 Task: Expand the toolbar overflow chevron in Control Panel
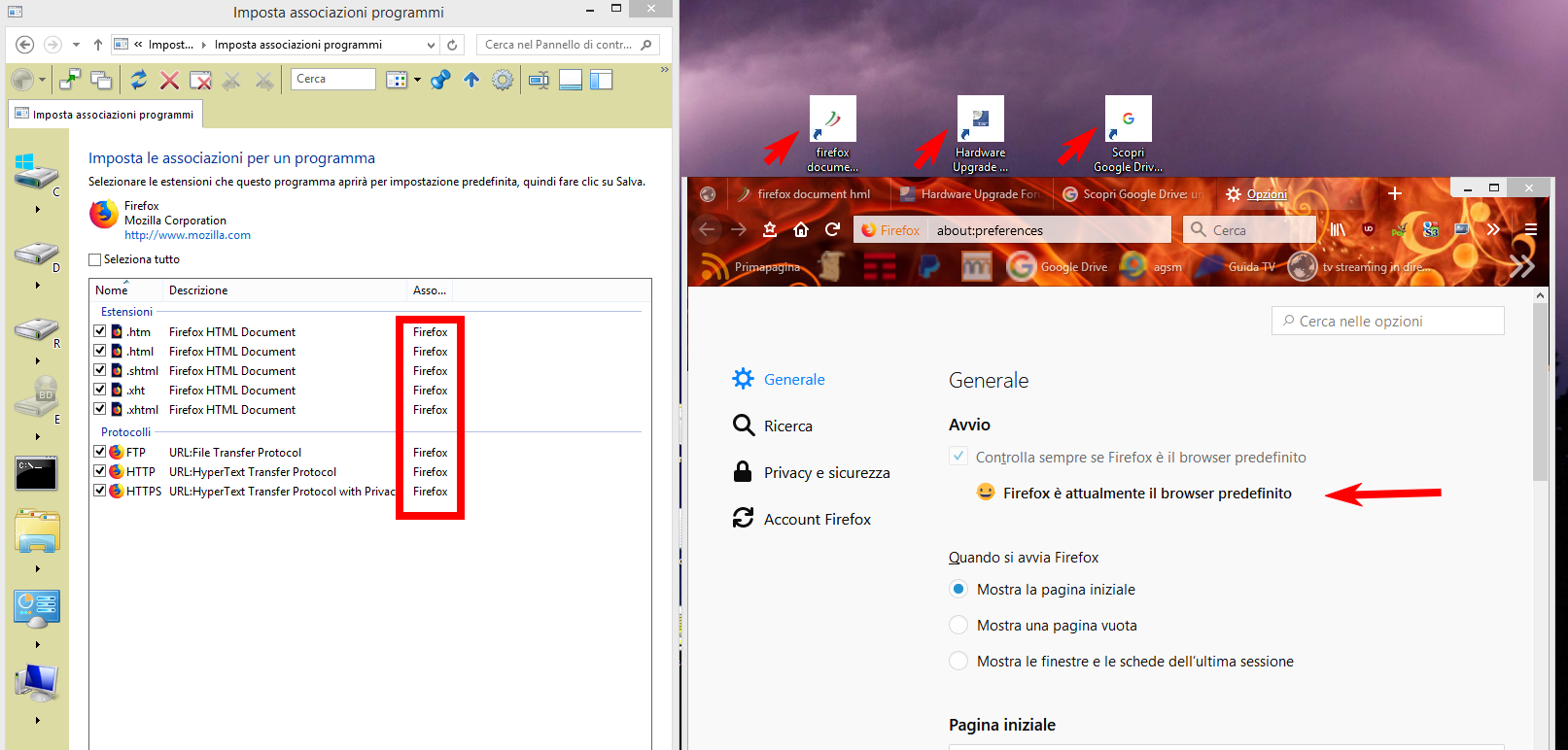pyautogui.click(x=665, y=69)
